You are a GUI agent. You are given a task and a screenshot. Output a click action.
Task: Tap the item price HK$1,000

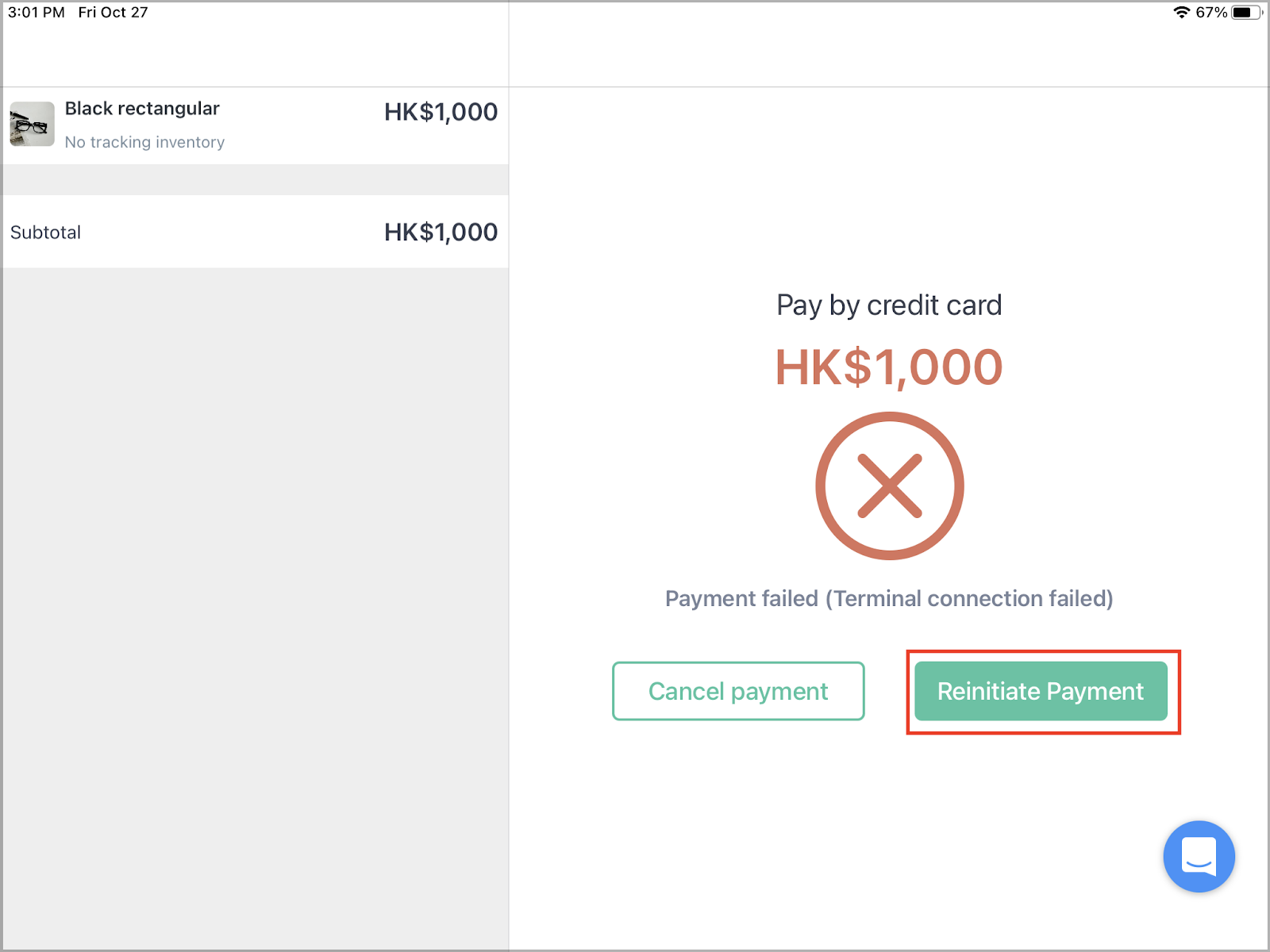[441, 112]
